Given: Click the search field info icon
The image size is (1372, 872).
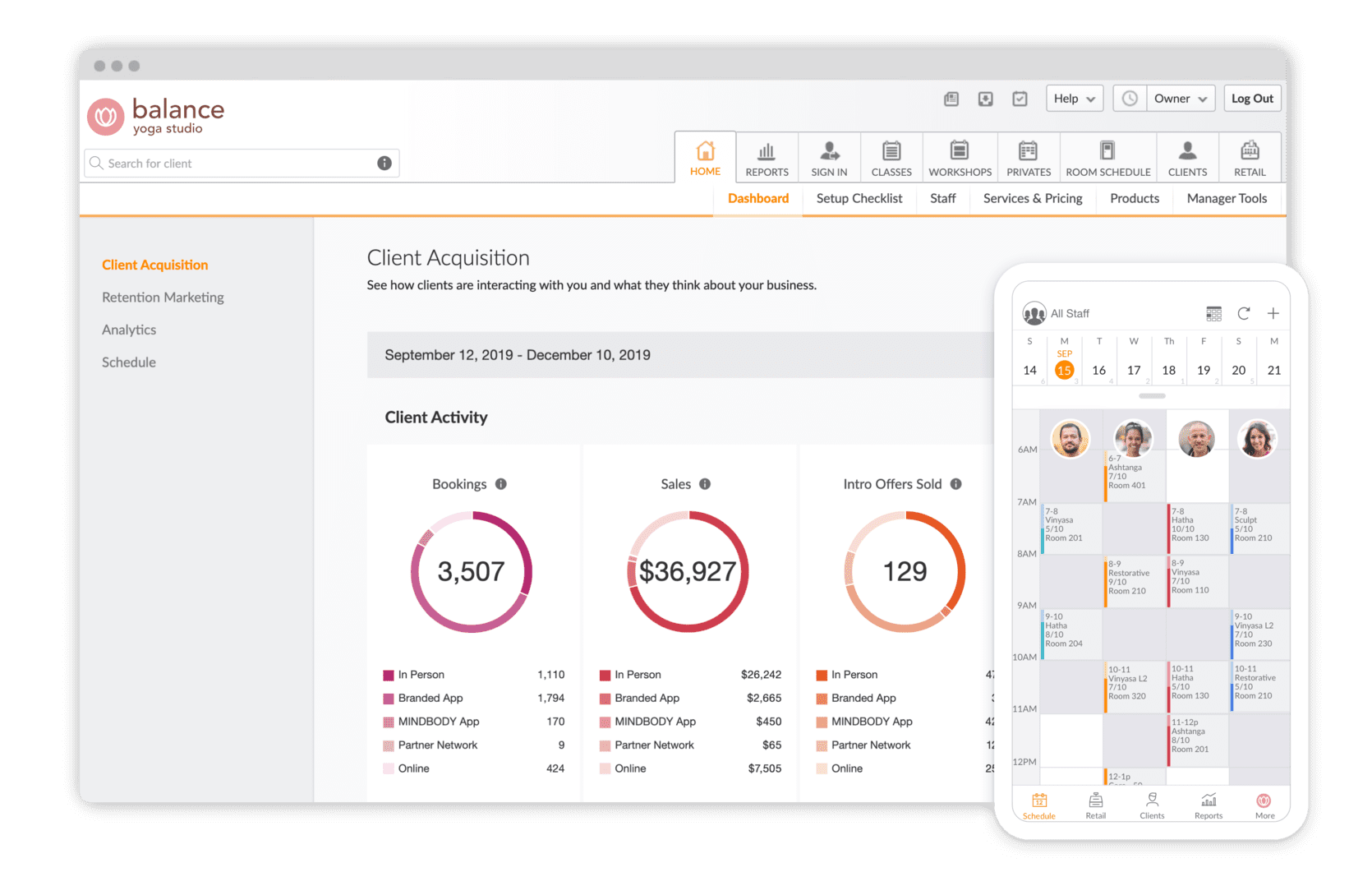Looking at the screenshot, I should (384, 164).
